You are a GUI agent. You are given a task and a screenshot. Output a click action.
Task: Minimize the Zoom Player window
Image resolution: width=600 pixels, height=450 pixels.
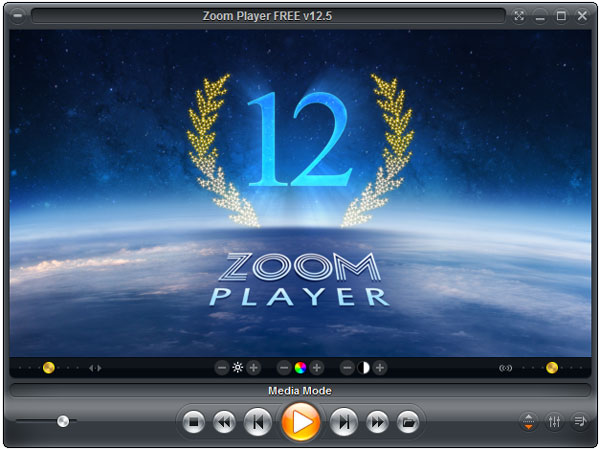pyautogui.click(x=540, y=16)
